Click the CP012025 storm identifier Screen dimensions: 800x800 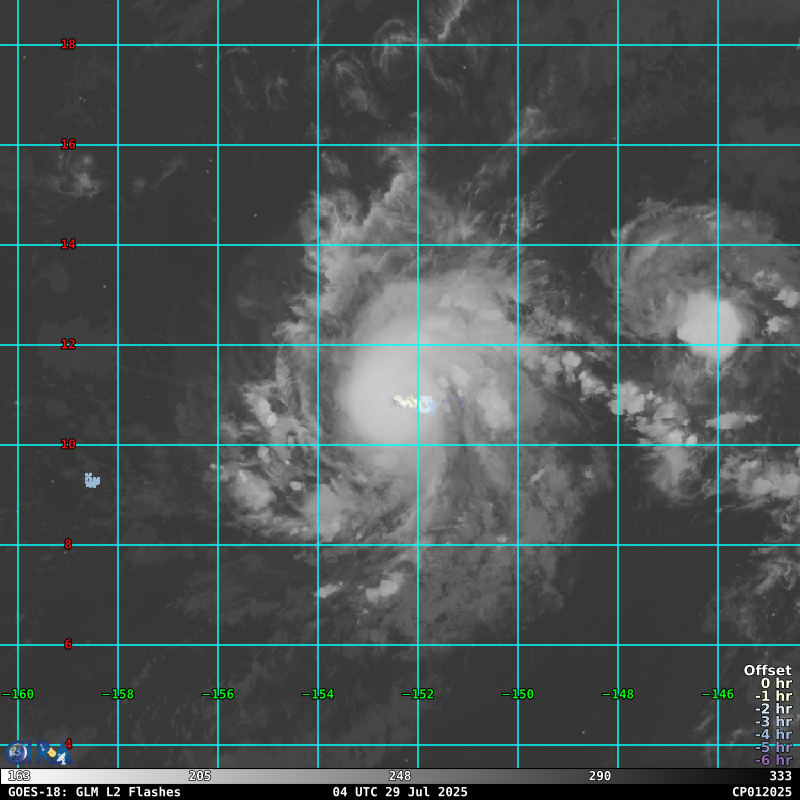761,792
